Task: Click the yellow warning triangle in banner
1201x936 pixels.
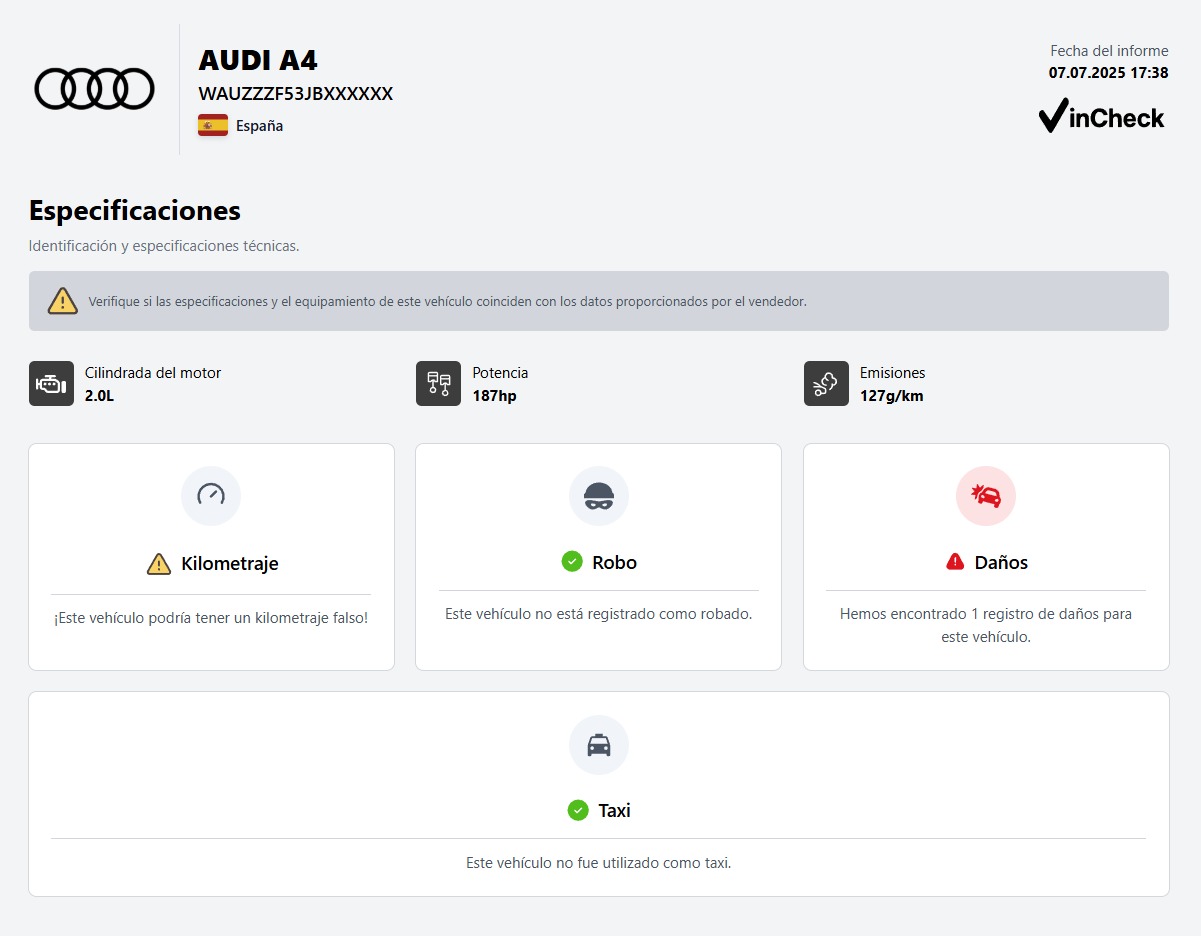Action: (62, 301)
